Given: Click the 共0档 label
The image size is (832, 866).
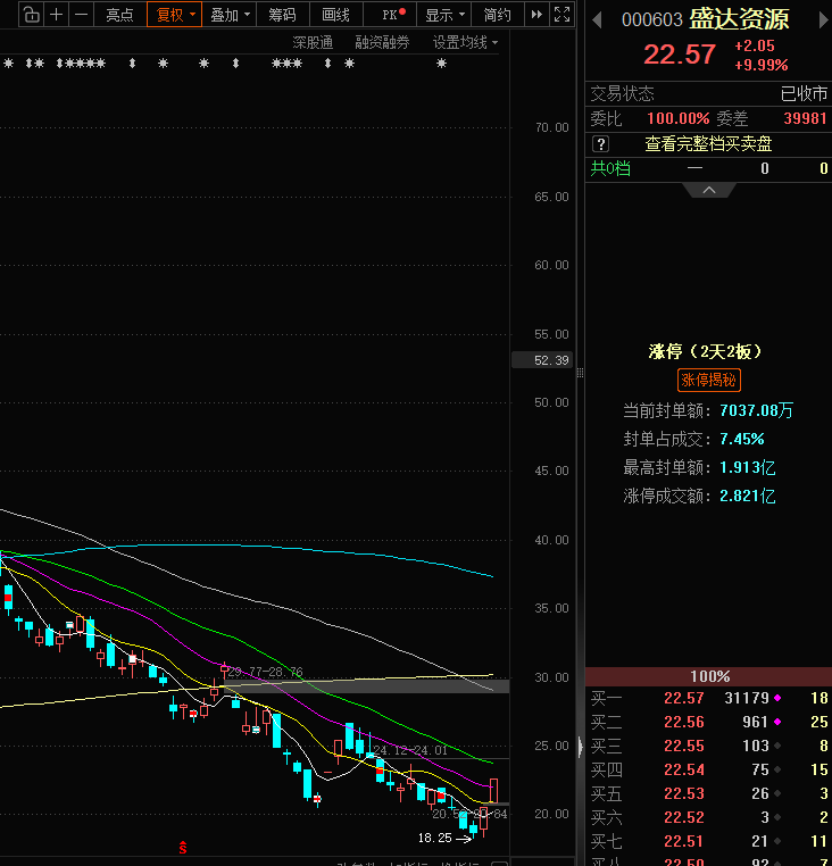Looking at the screenshot, I should (x=610, y=168).
